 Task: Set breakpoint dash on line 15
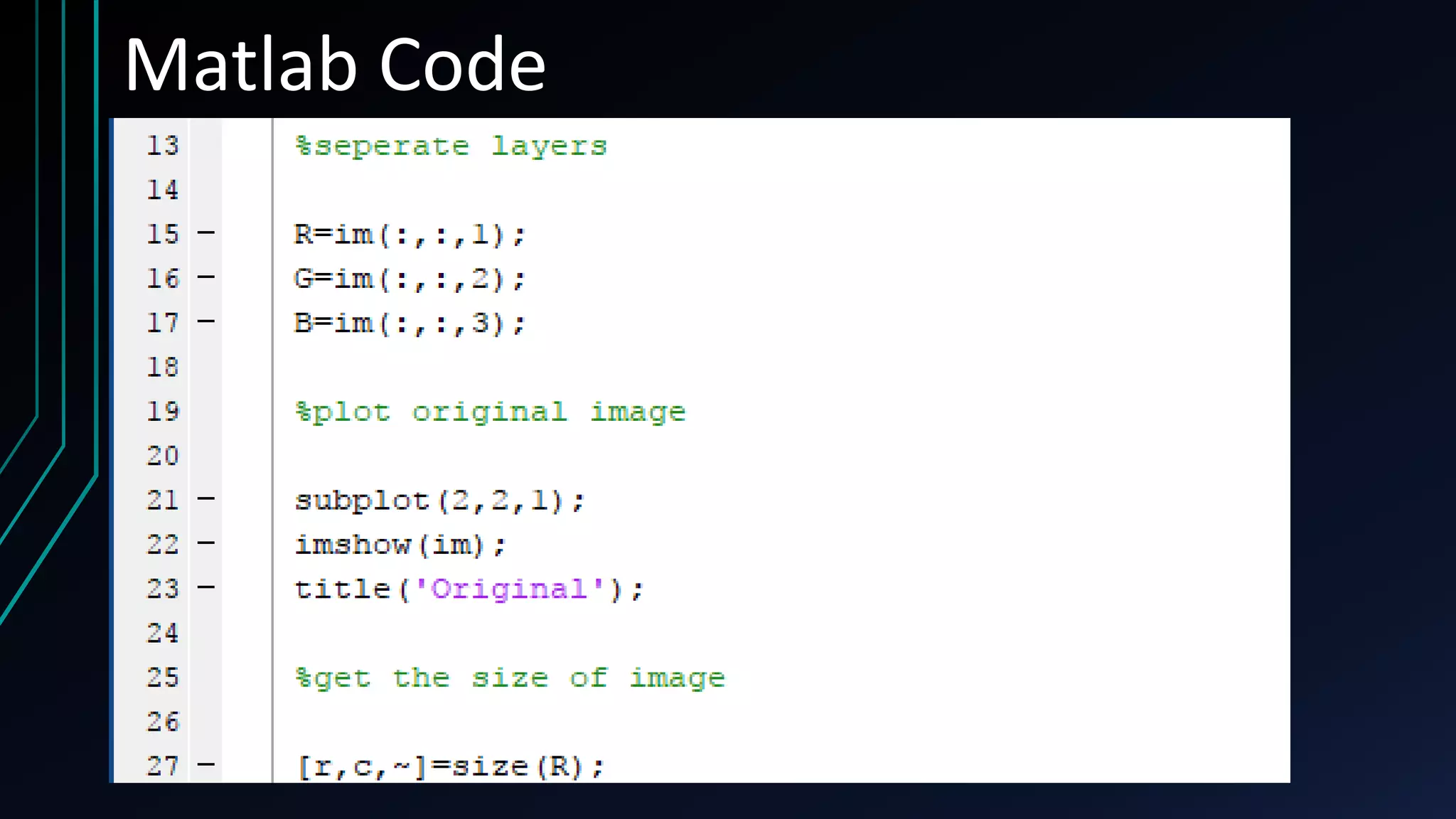pyautogui.click(x=206, y=232)
